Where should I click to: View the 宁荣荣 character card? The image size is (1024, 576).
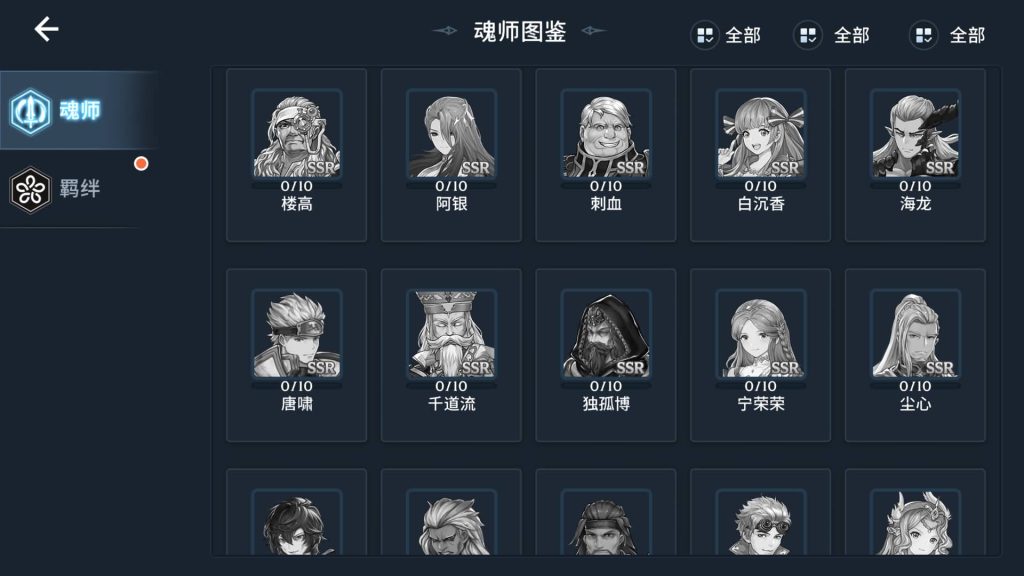[761, 355]
